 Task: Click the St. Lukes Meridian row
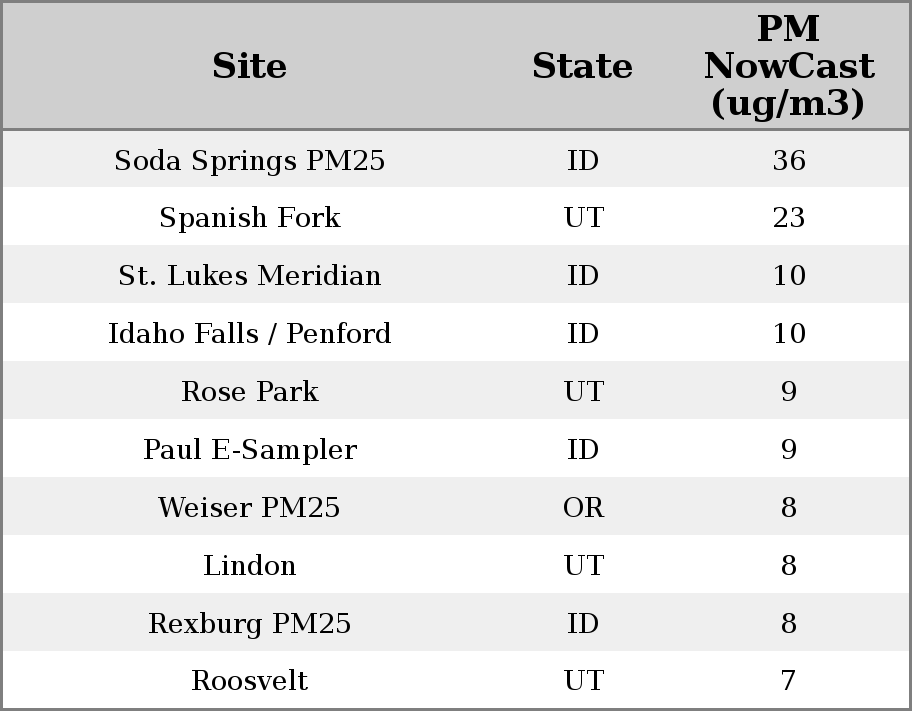click(x=249, y=276)
